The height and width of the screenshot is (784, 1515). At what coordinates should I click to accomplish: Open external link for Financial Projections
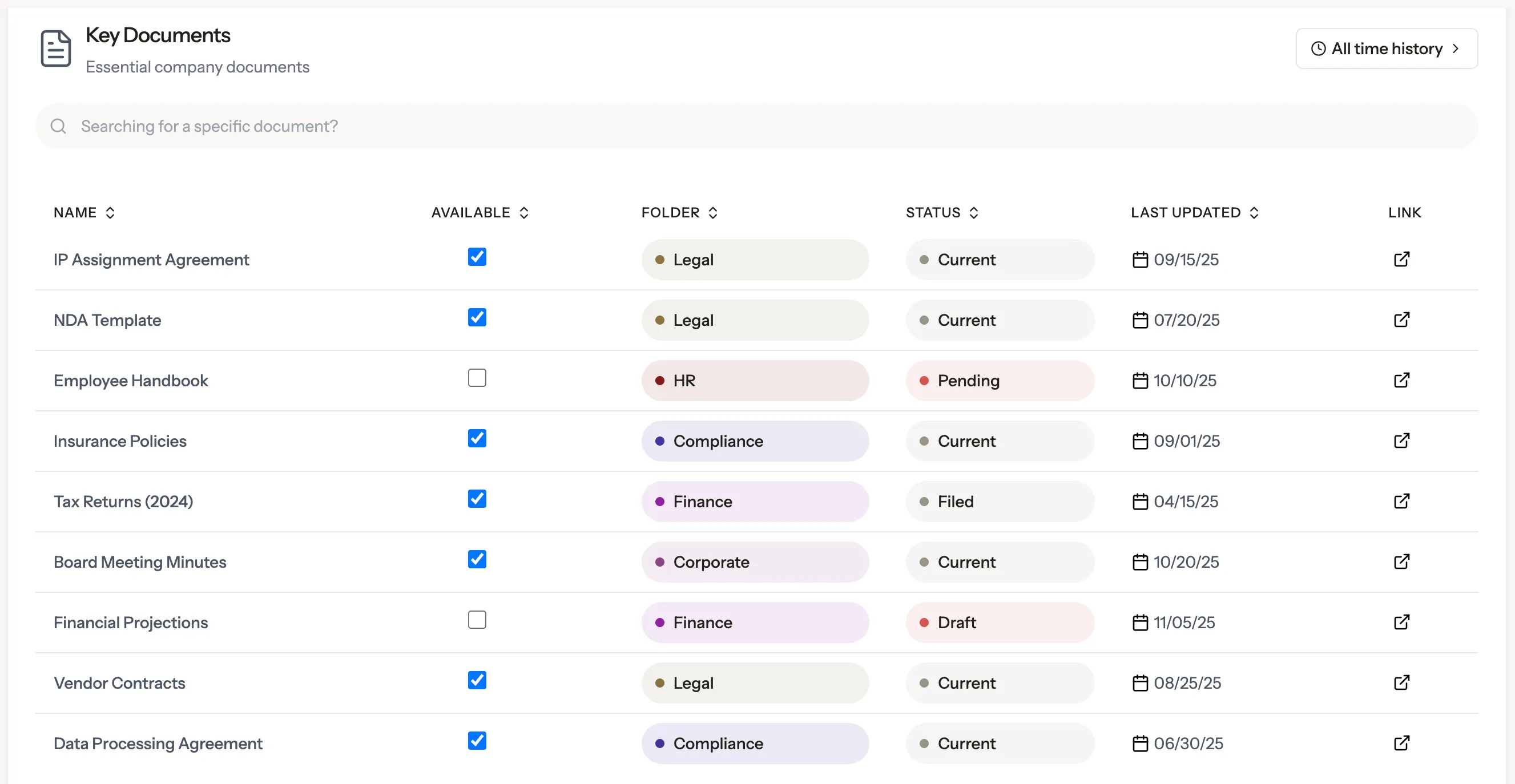1401,623
